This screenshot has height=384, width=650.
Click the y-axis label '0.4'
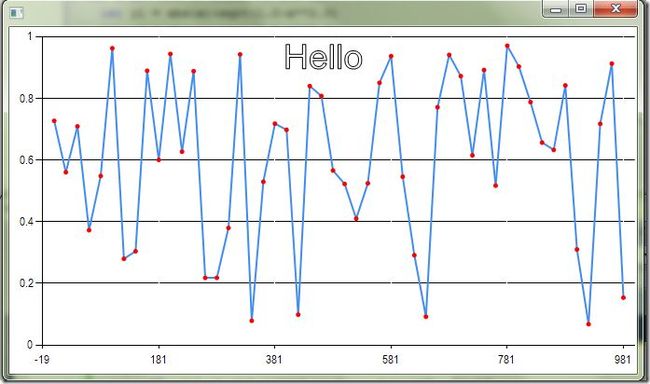coord(26,221)
